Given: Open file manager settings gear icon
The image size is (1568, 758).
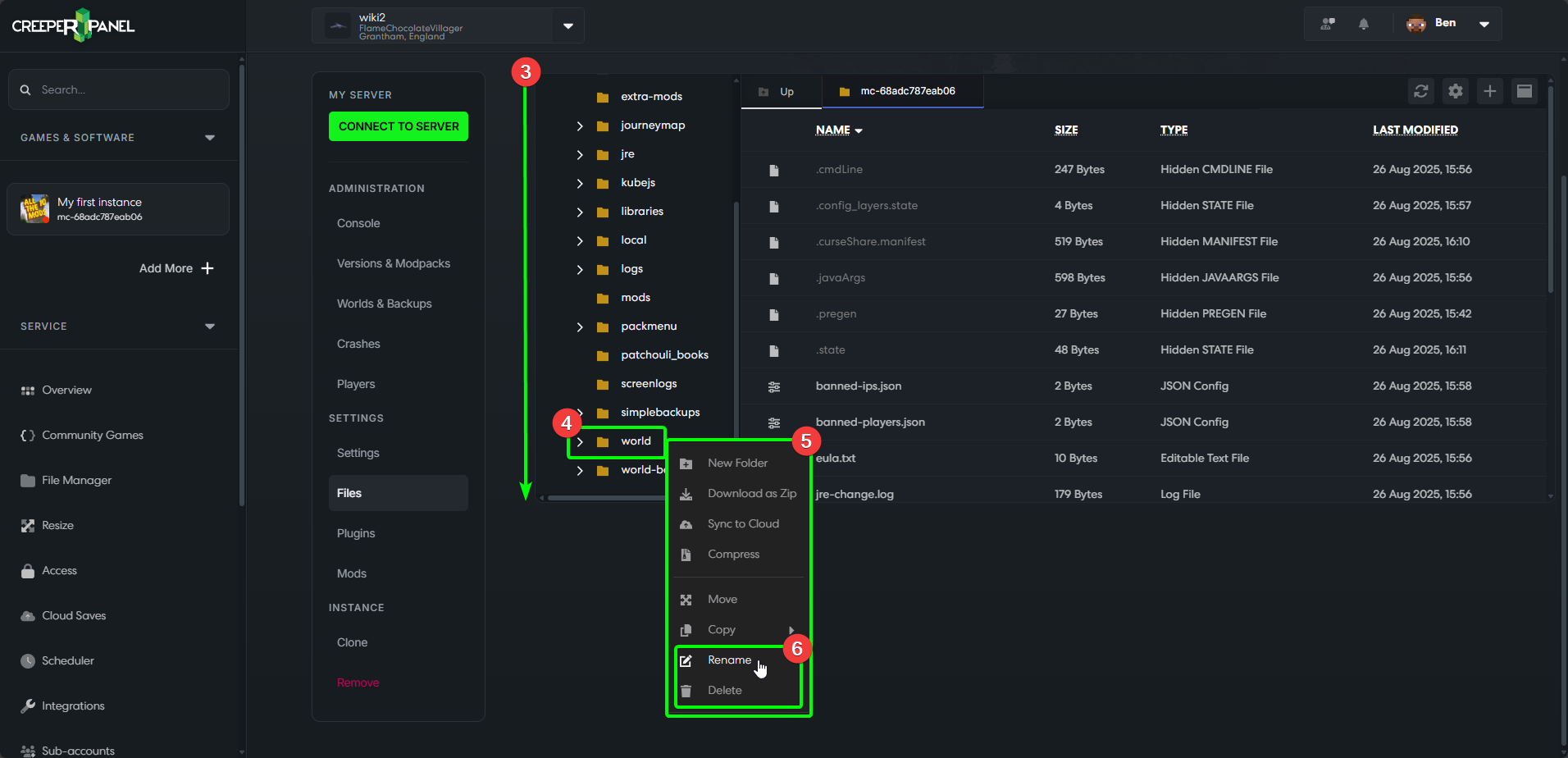Looking at the screenshot, I should tap(1455, 91).
